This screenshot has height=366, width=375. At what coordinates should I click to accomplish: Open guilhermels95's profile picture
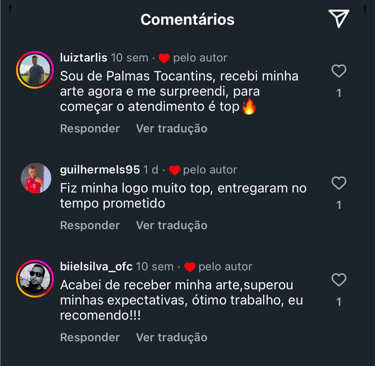[36, 178]
